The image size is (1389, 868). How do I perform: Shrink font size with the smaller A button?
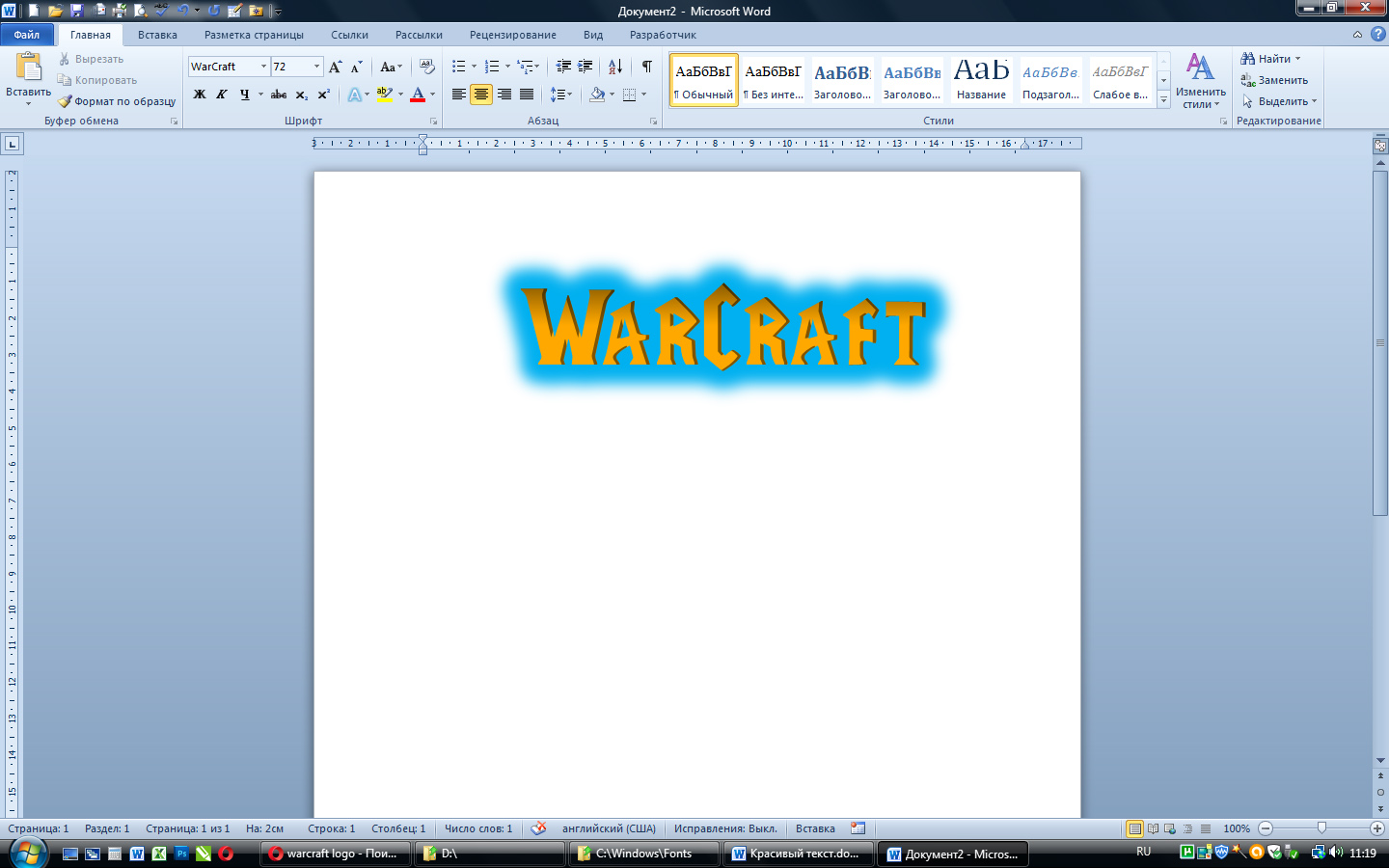point(356,67)
